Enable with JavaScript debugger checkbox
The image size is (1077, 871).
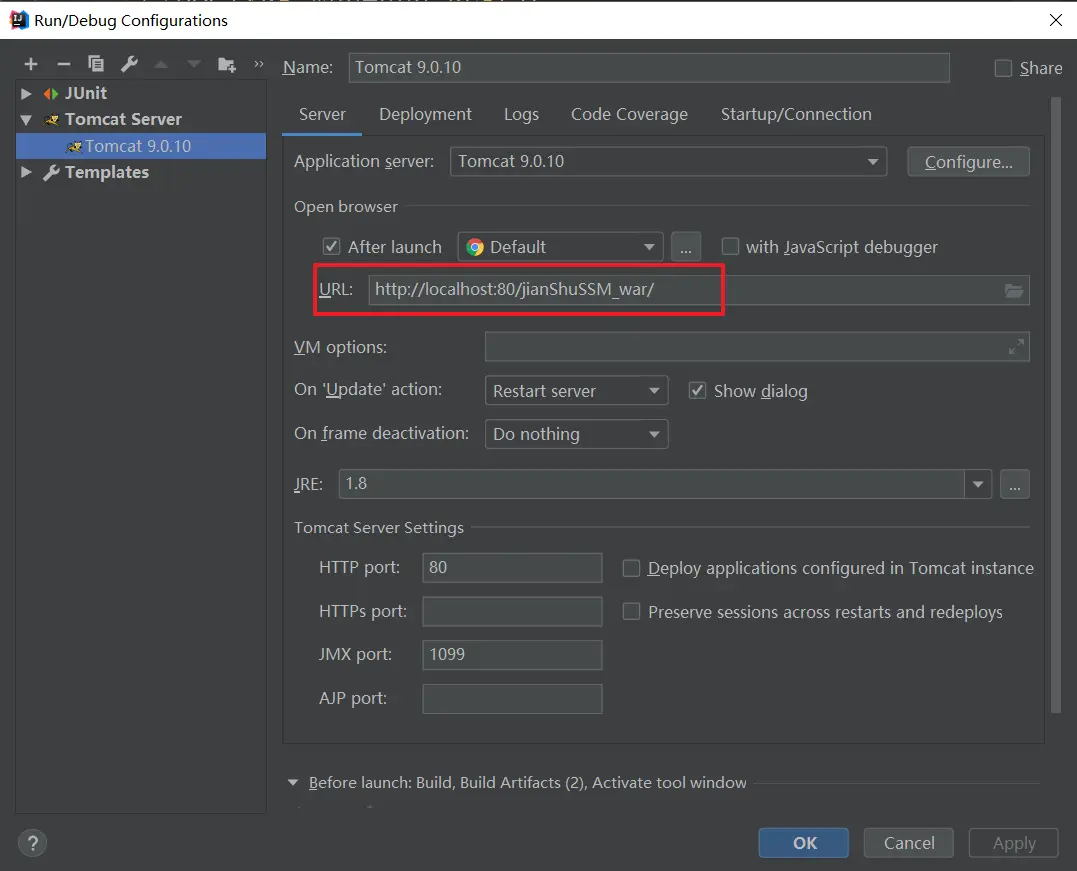730,247
